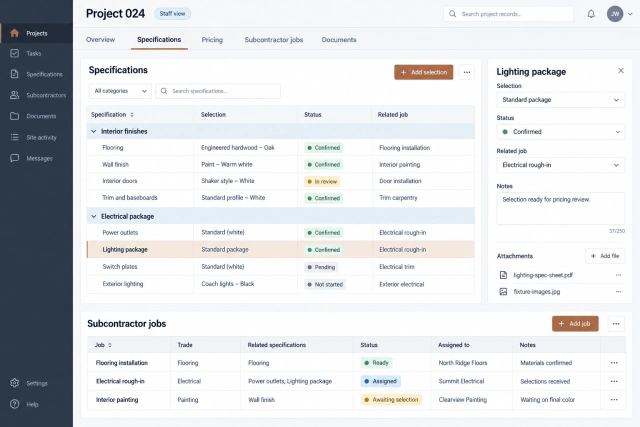Switch to the Pricing tab
640x427 pixels.
tap(212, 40)
